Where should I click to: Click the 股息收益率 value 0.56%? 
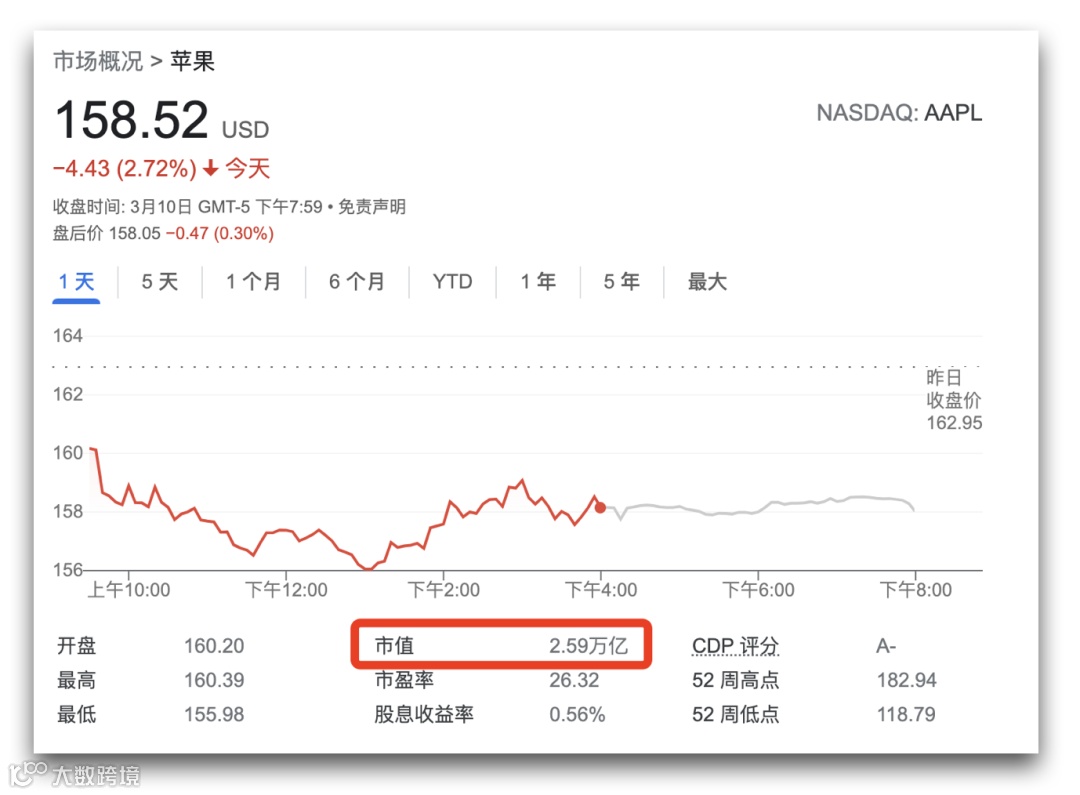[x=577, y=714]
